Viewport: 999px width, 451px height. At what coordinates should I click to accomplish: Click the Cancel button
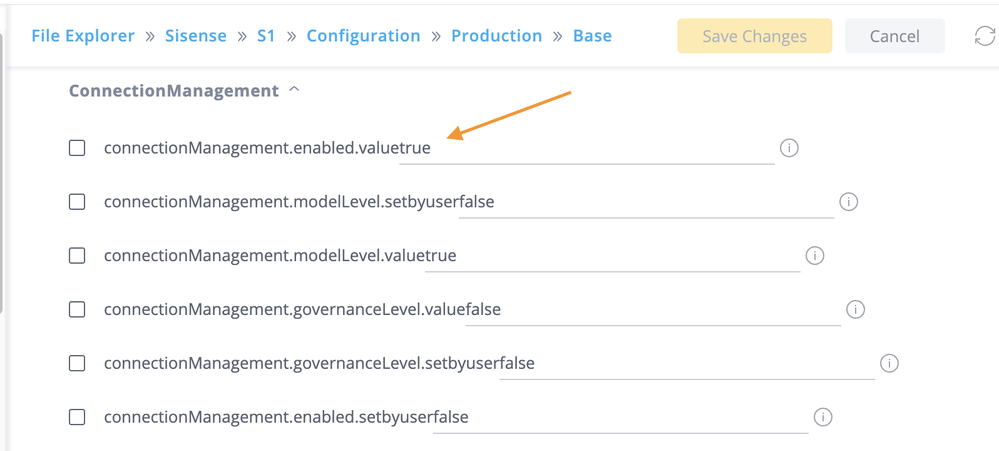894,36
